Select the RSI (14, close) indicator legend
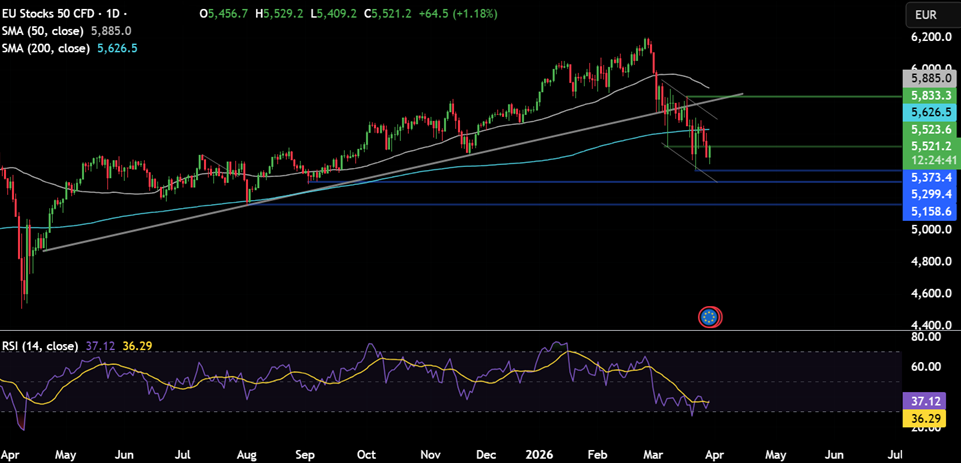This screenshot has width=961, height=463. pos(40,346)
